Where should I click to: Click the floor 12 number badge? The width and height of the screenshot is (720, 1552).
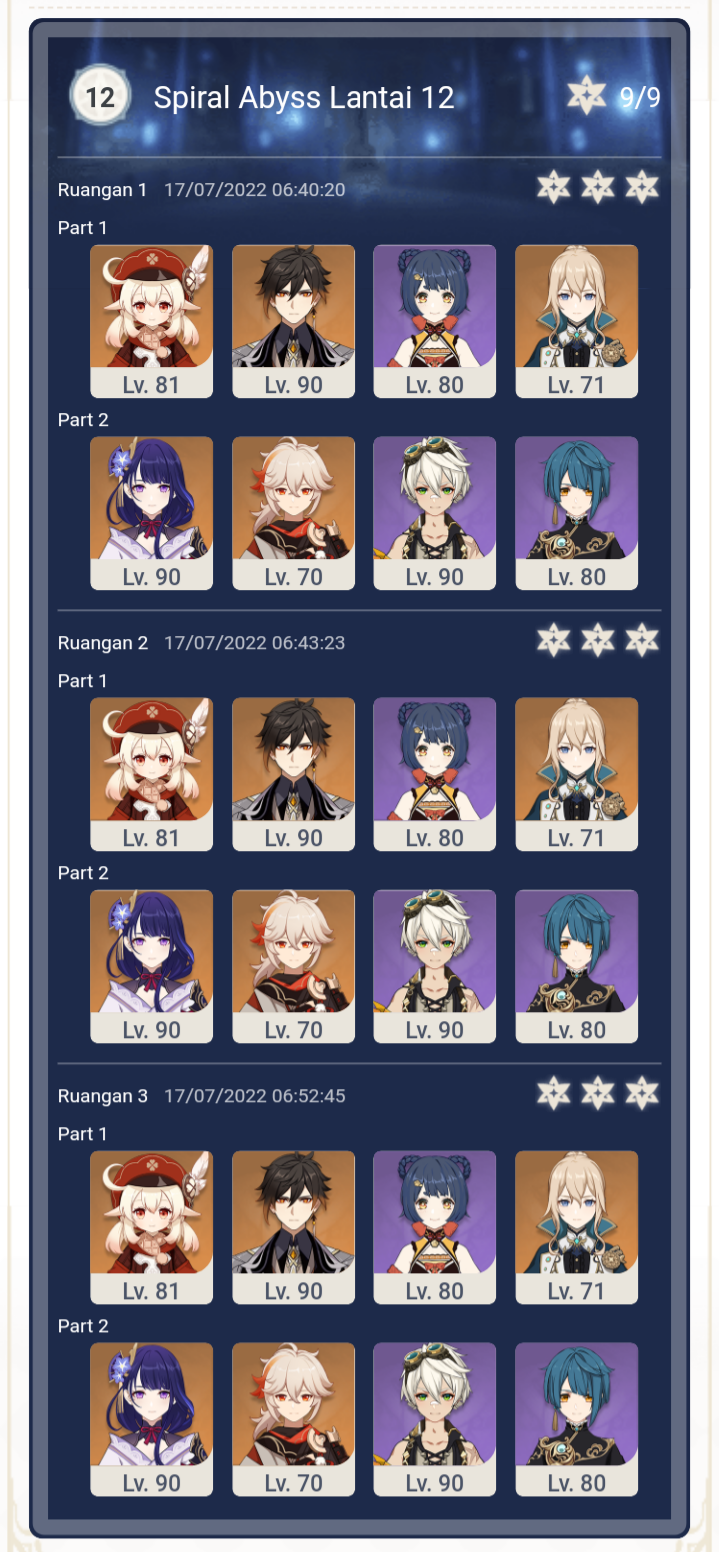pos(100,97)
